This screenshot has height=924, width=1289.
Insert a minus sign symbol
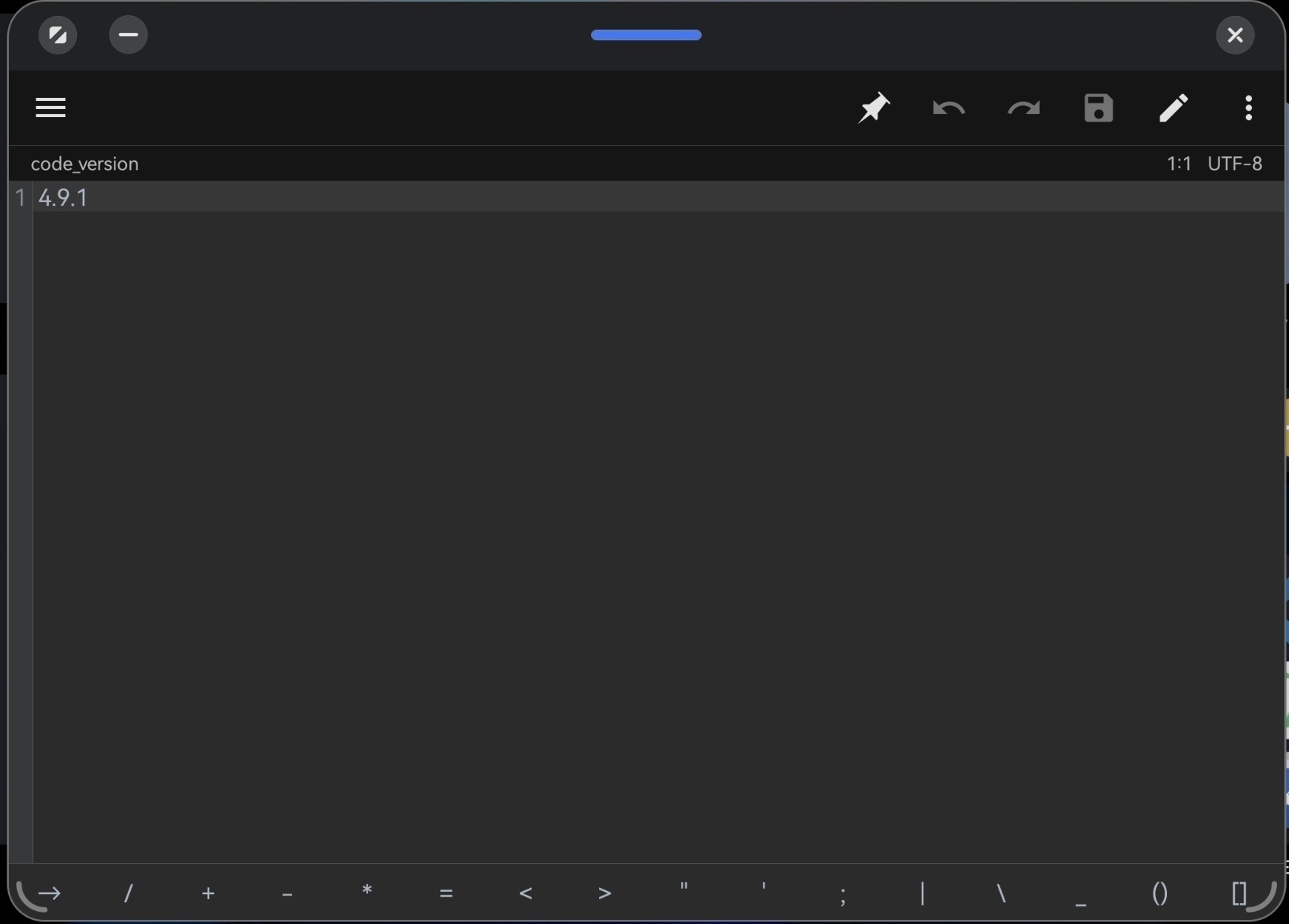tap(287, 894)
